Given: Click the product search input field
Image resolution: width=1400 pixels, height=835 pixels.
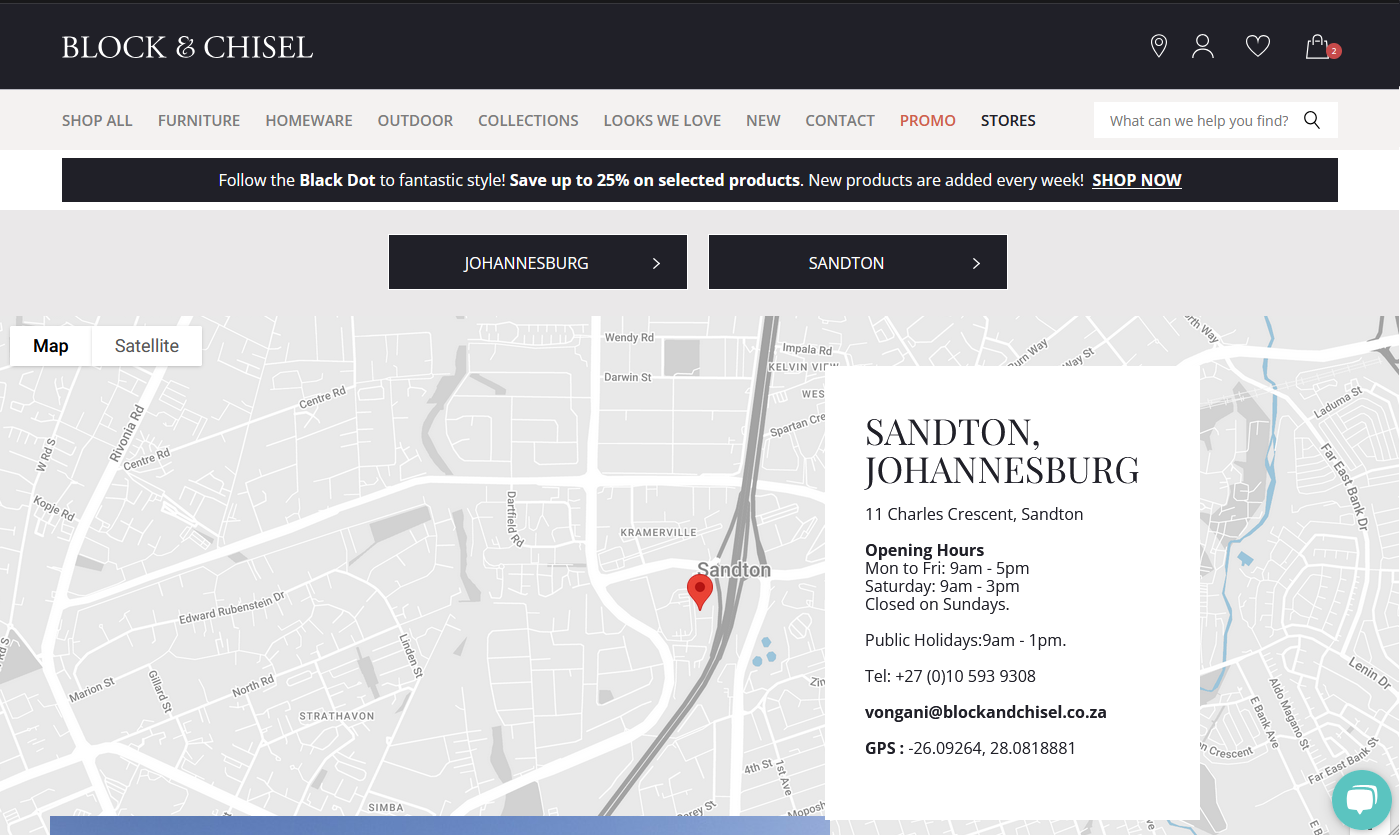Looking at the screenshot, I should [x=1198, y=120].
